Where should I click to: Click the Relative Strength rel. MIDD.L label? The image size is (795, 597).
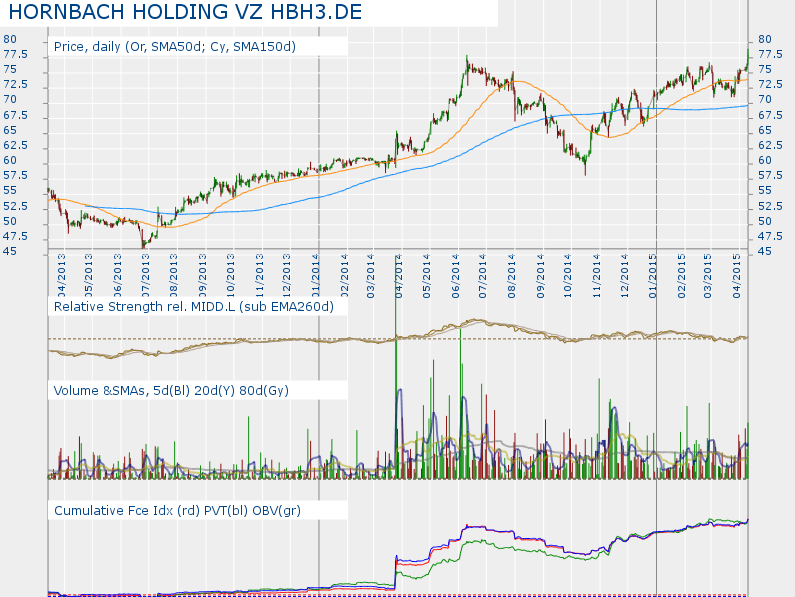click(194, 306)
